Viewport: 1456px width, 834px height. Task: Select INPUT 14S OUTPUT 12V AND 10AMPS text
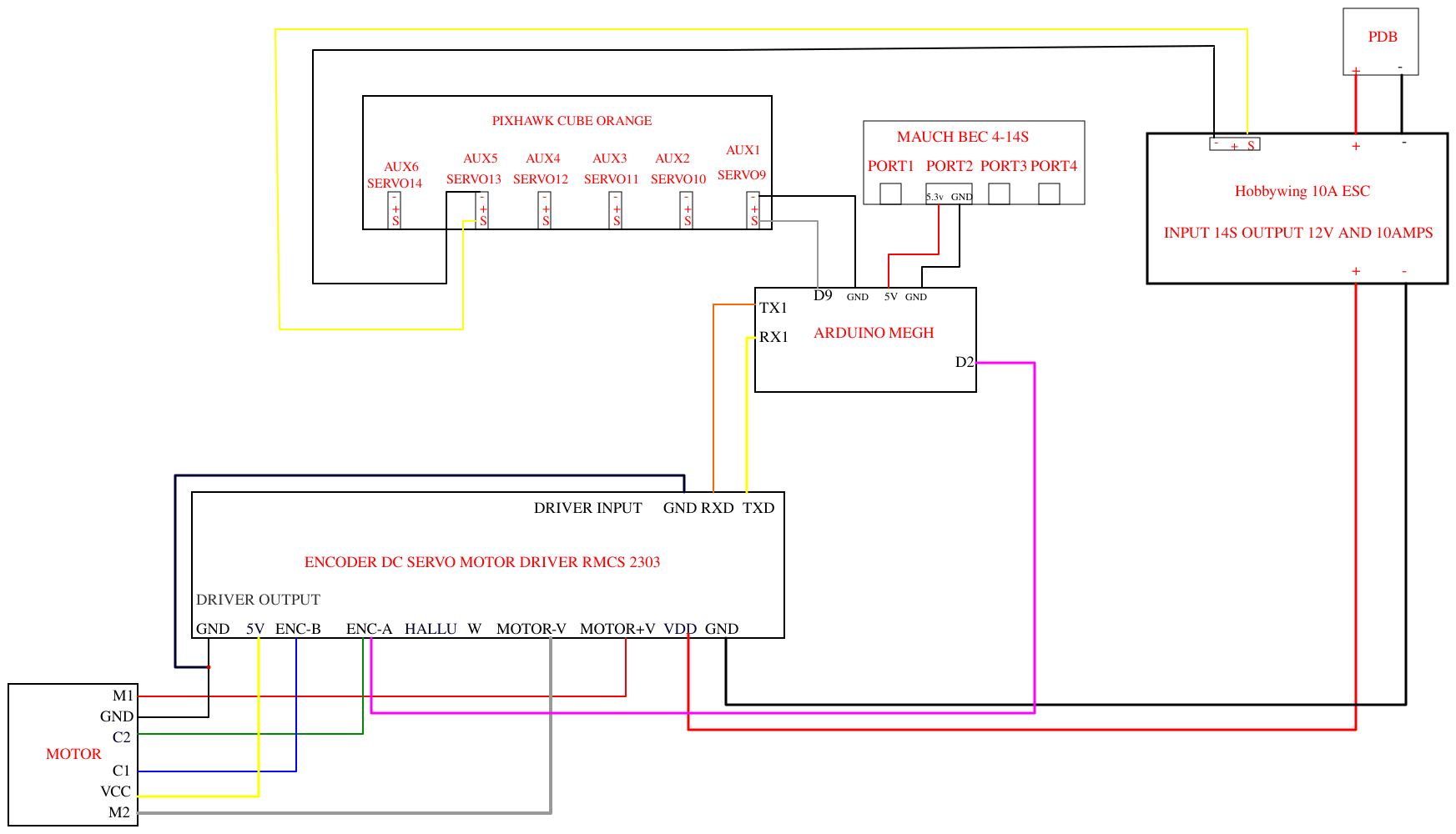(1298, 233)
